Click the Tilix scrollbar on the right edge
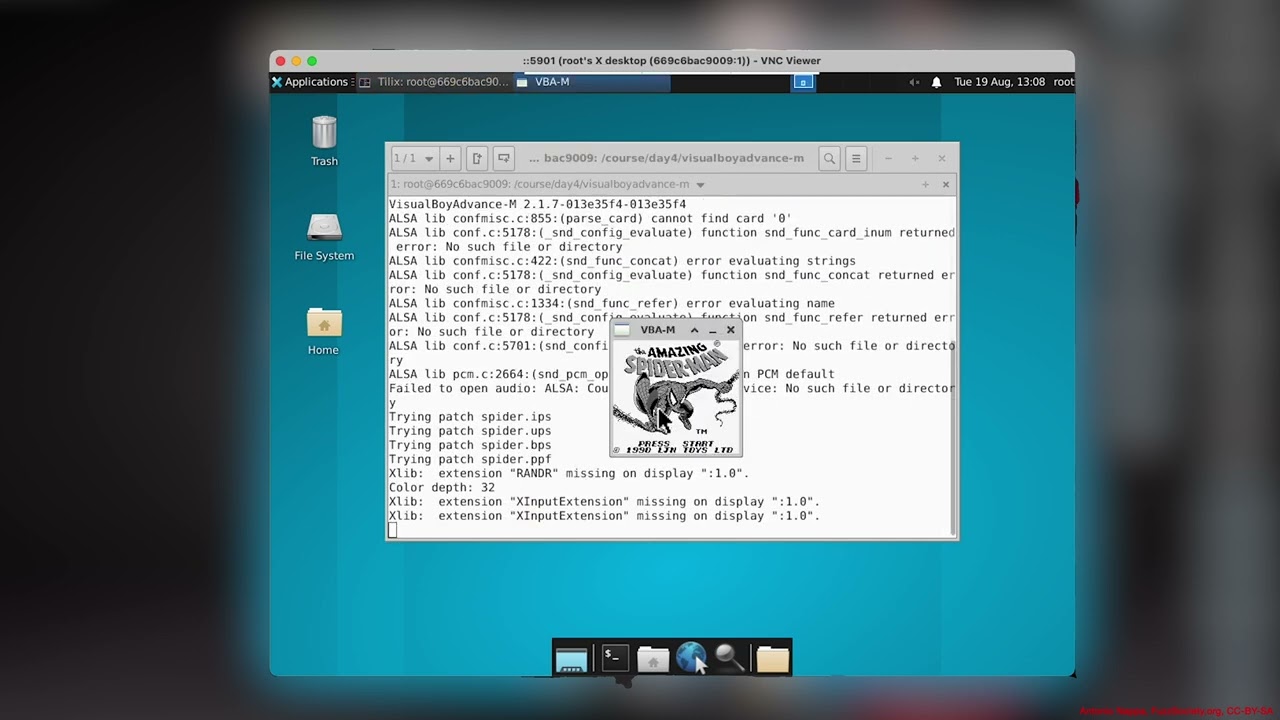 [x=955, y=366]
